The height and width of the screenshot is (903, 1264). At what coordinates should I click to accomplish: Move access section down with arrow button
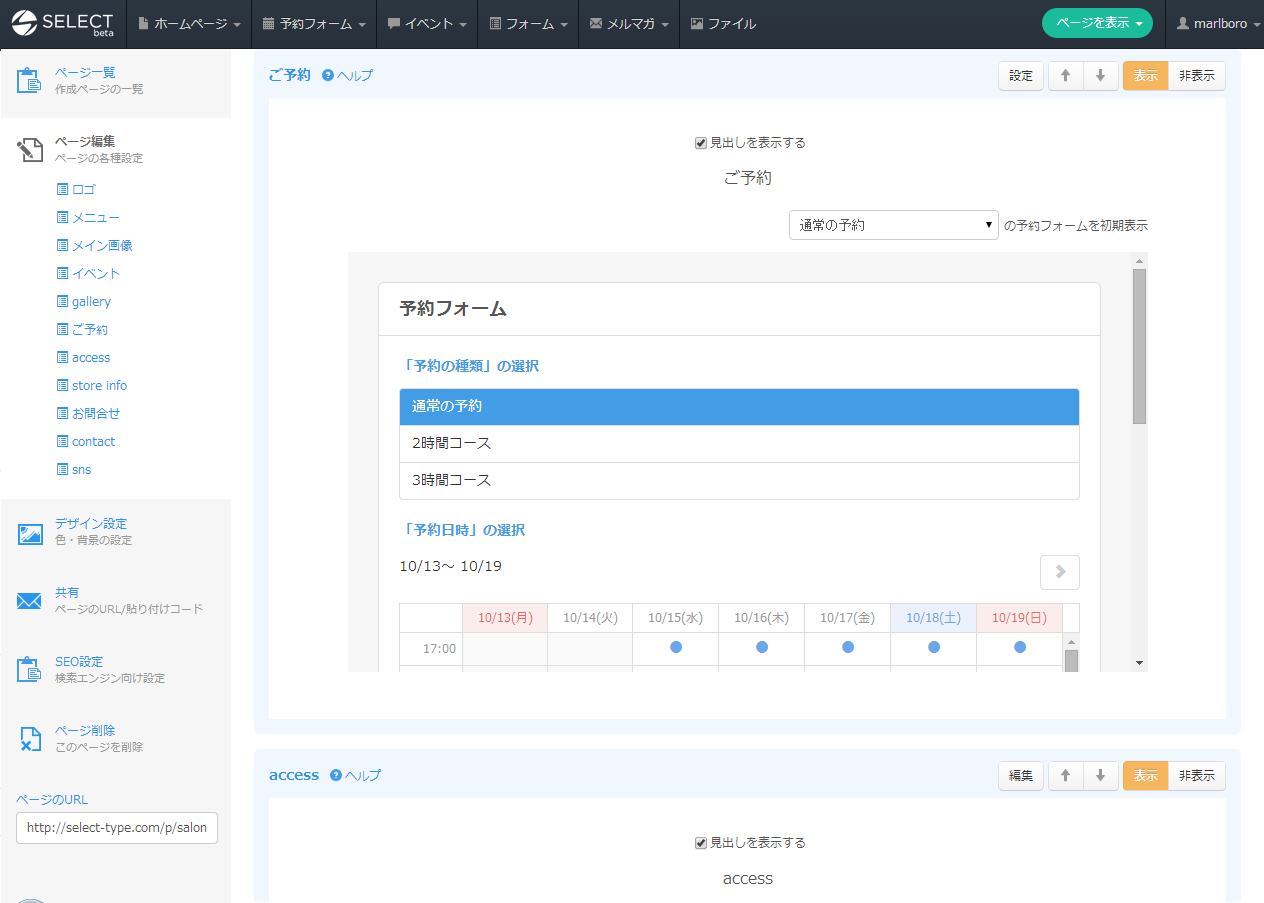coord(1100,776)
